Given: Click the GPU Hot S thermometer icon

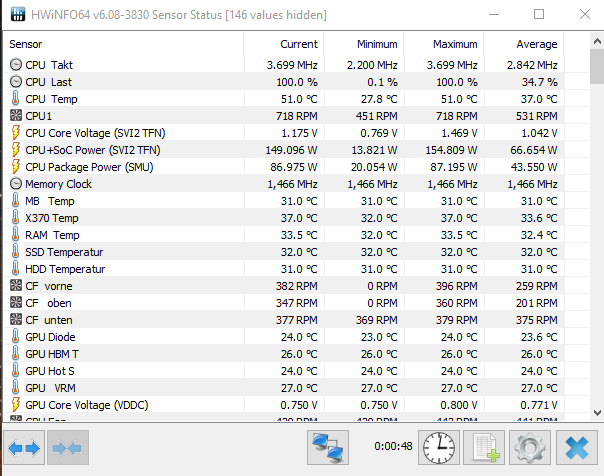Looking at the screenshot, I should [15, 370].
